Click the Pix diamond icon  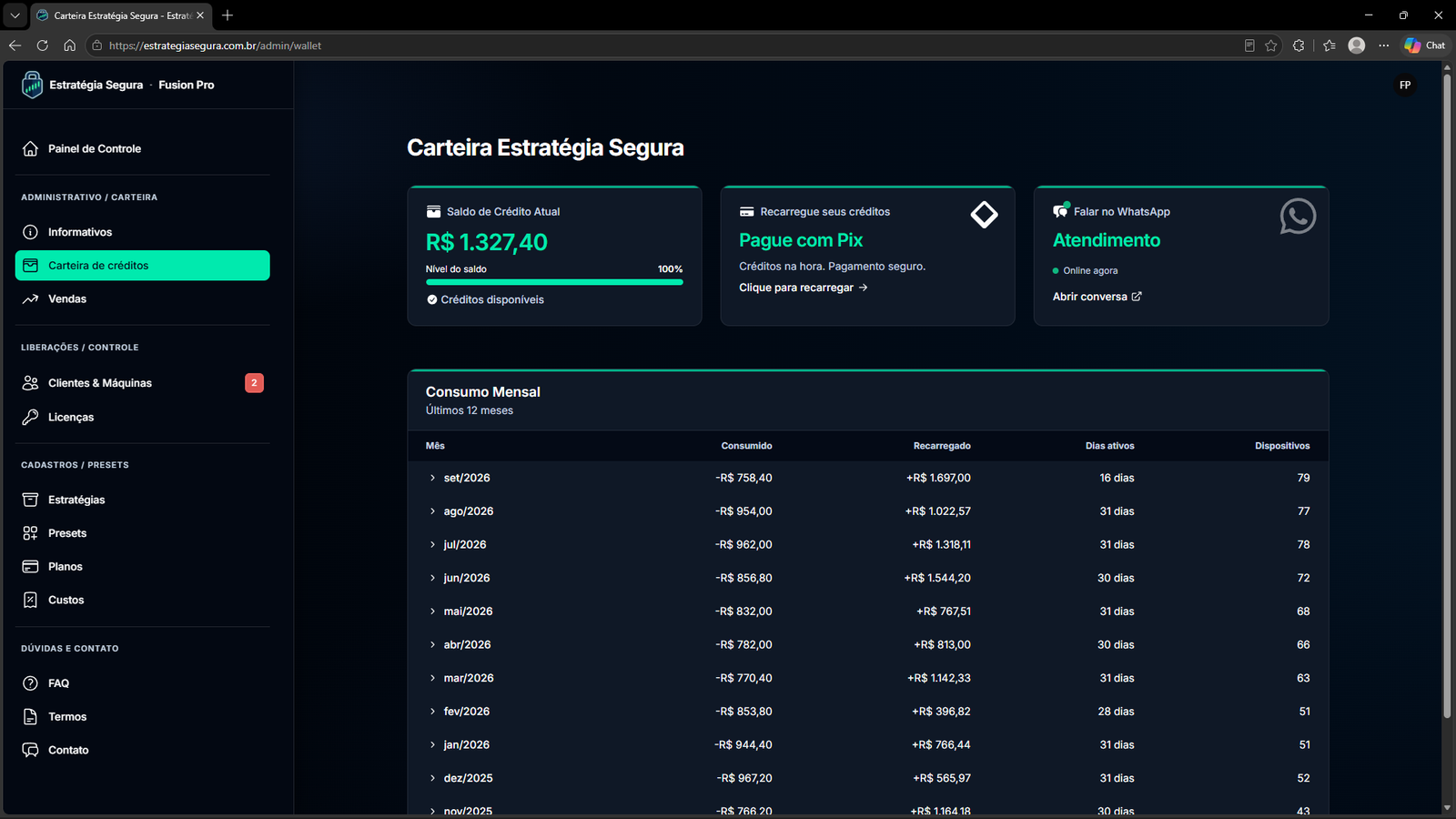click(984, 215)
